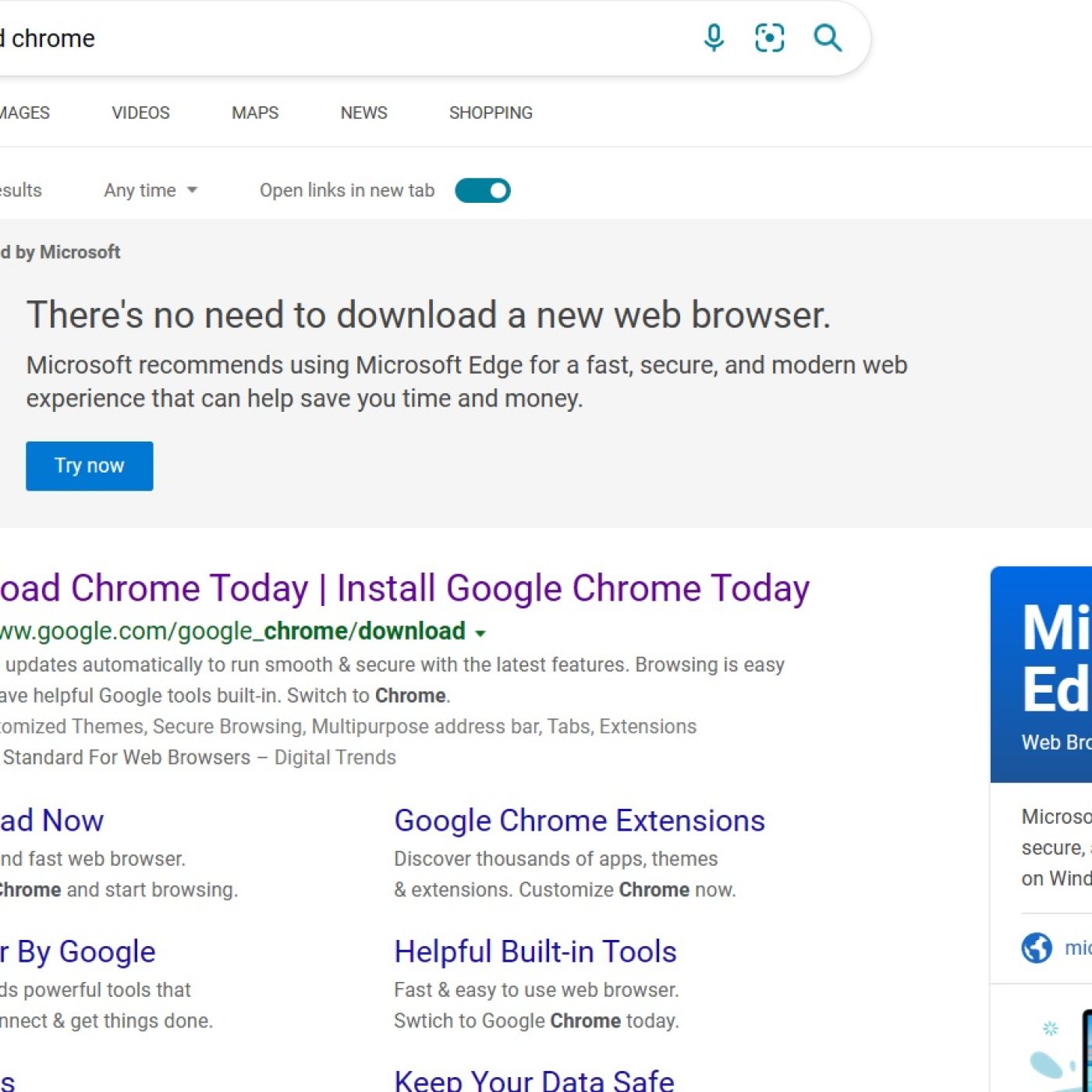This screenshot has width=1092, height=1092.
Task: Click the Try now button
Action: click(x=90, y=466)
